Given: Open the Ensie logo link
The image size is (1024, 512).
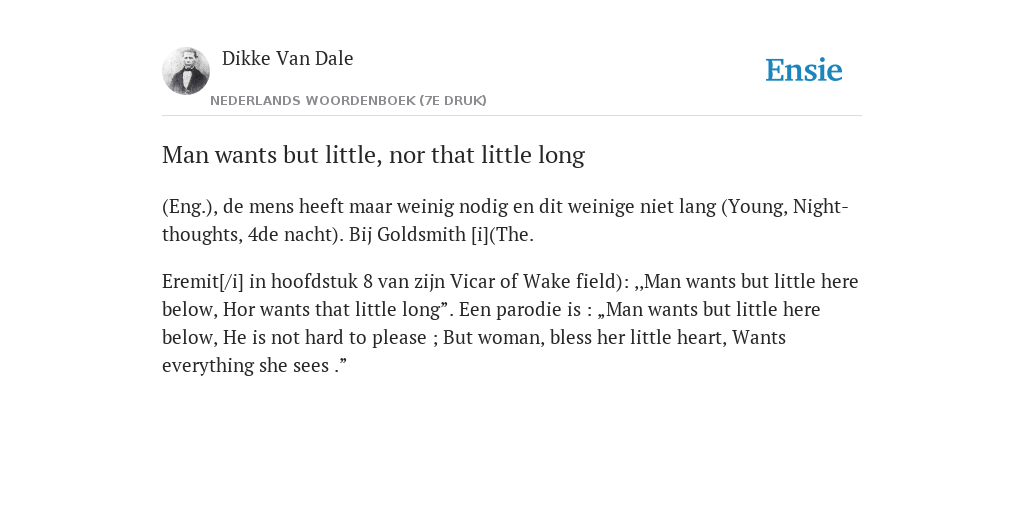Looking at the screenshot, I should tap(804, 70).
